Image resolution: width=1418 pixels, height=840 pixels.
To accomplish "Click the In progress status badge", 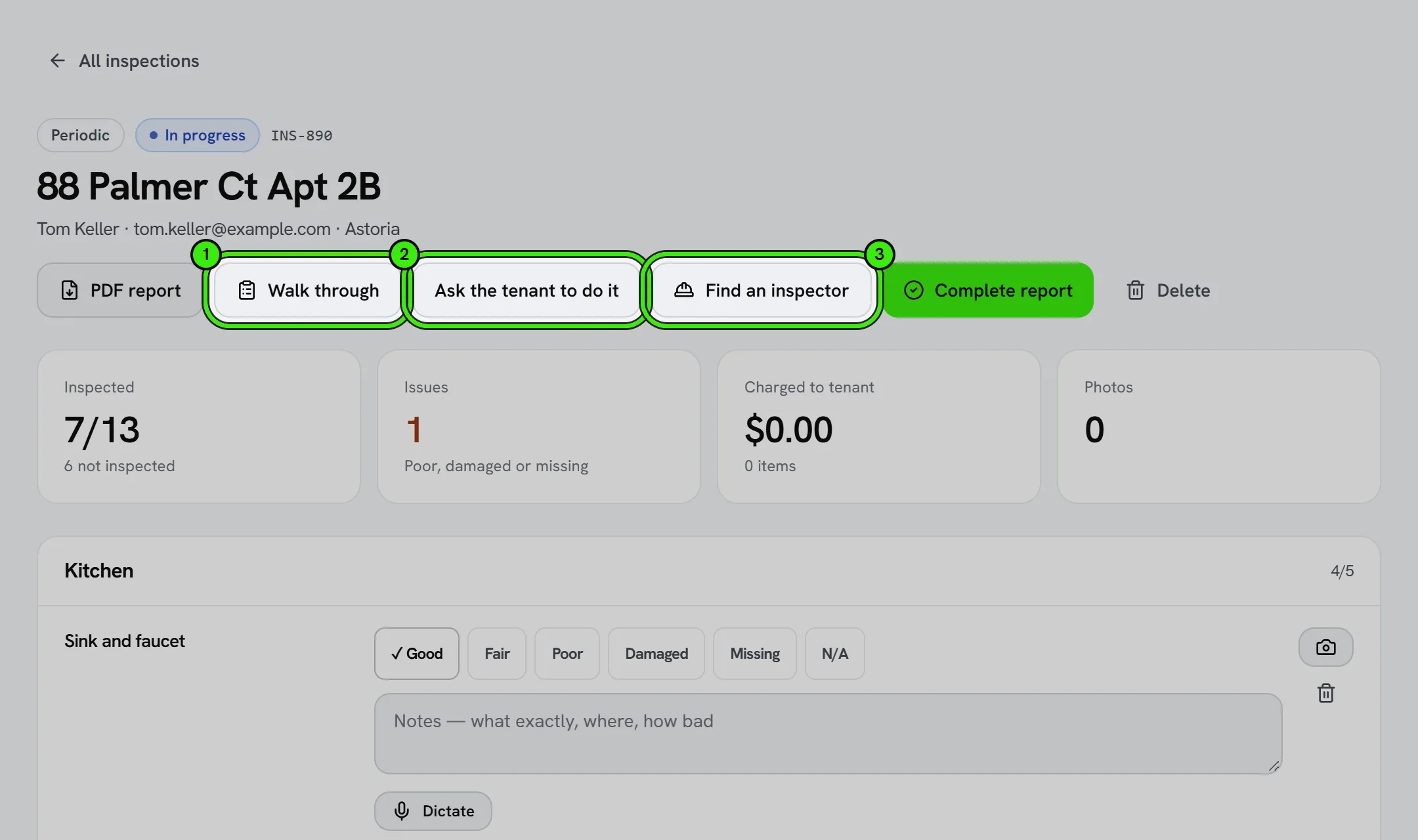I will (198, 135).
